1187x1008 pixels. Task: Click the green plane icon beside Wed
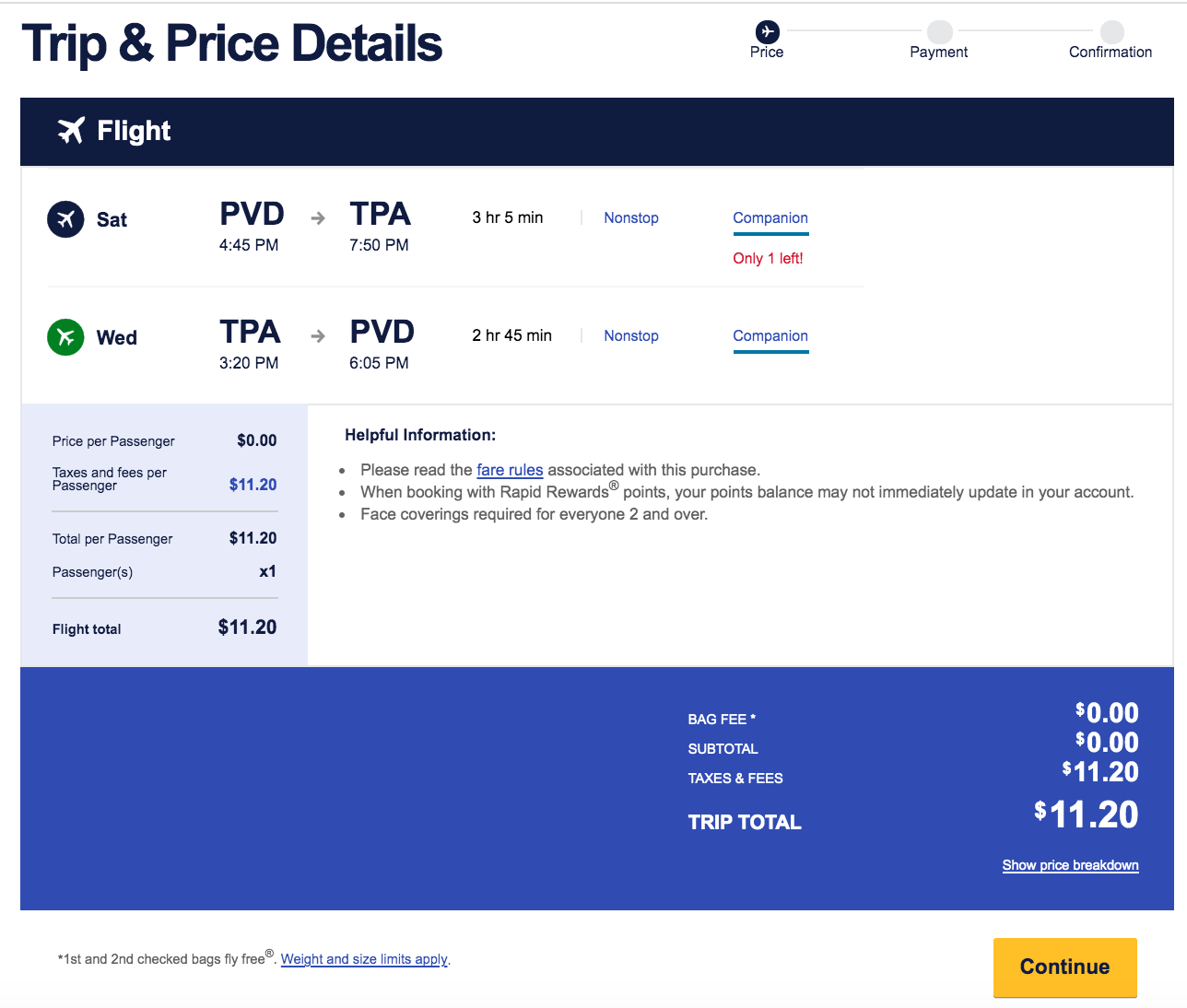65,337
